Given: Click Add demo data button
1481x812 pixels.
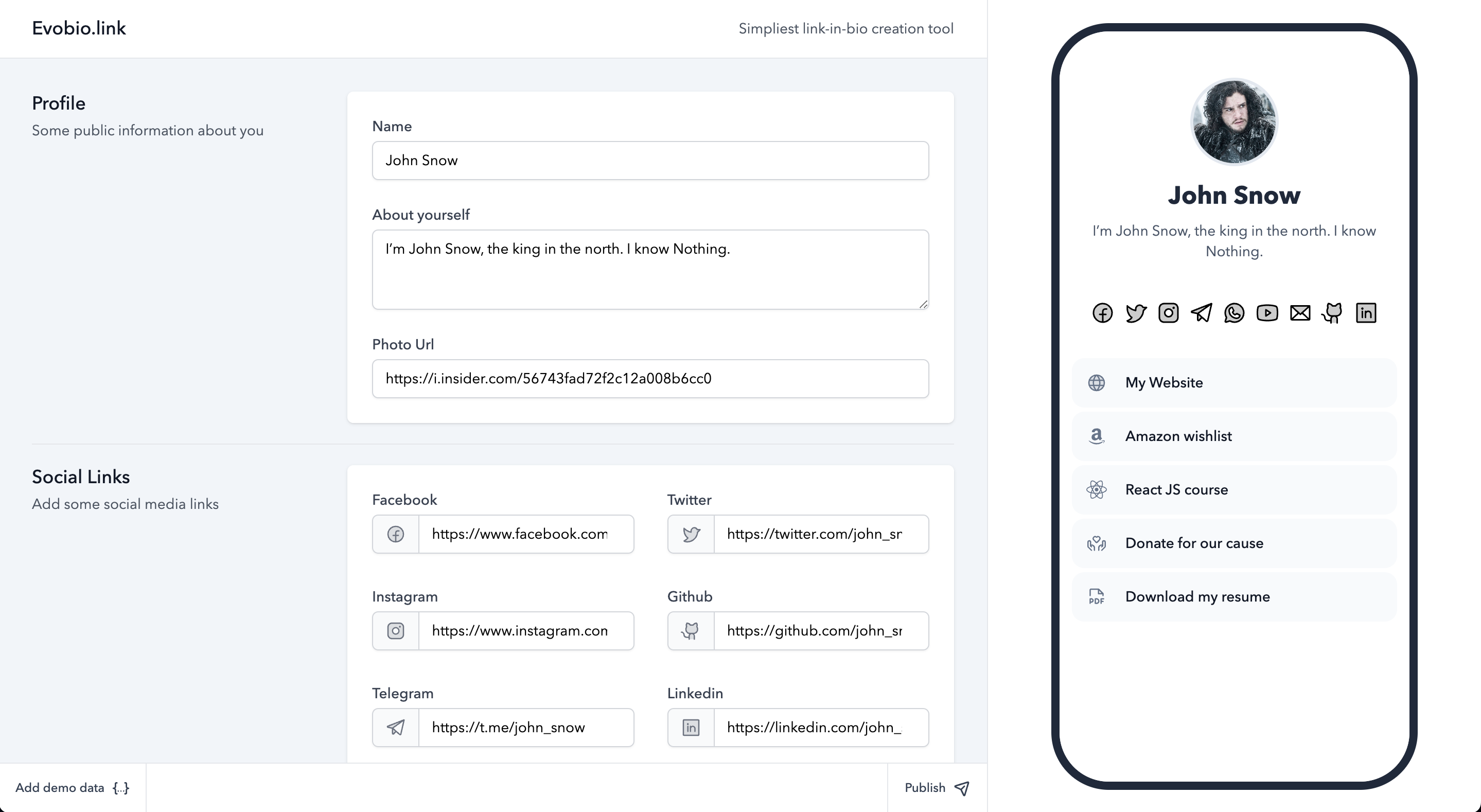Looking at the screenshot, I should [x=73, y=788].
